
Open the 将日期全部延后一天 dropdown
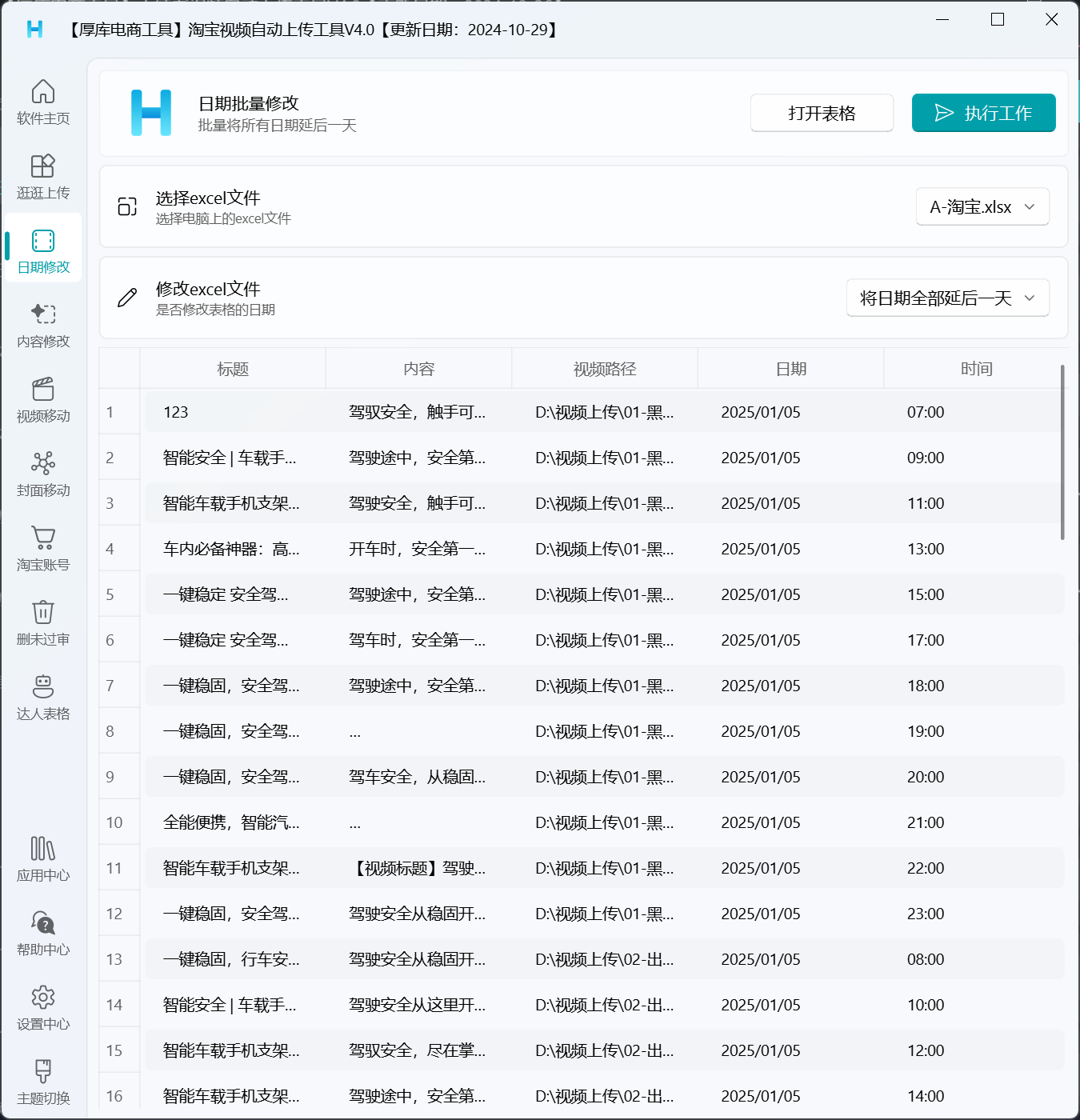coord(948,298)
